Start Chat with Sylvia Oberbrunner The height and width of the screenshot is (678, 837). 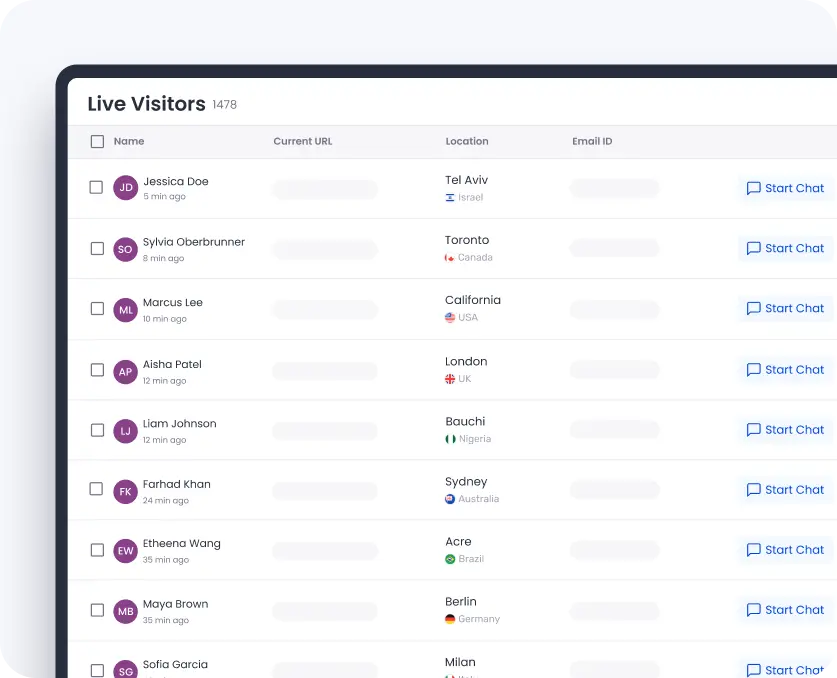click(785, 248)
